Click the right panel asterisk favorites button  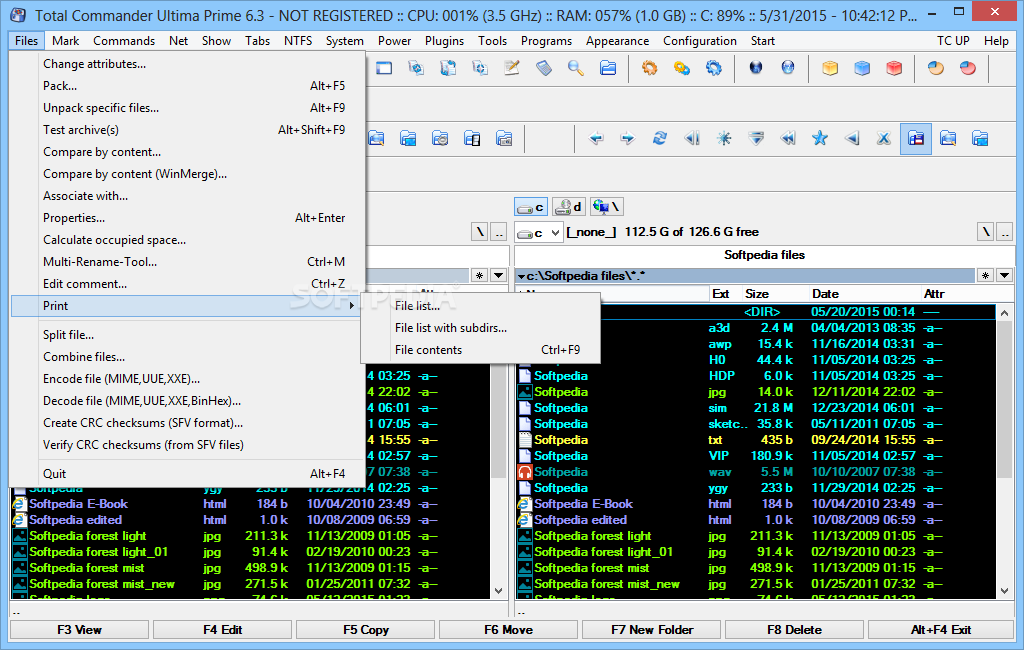pyautogui.click(x=985, y=276)
